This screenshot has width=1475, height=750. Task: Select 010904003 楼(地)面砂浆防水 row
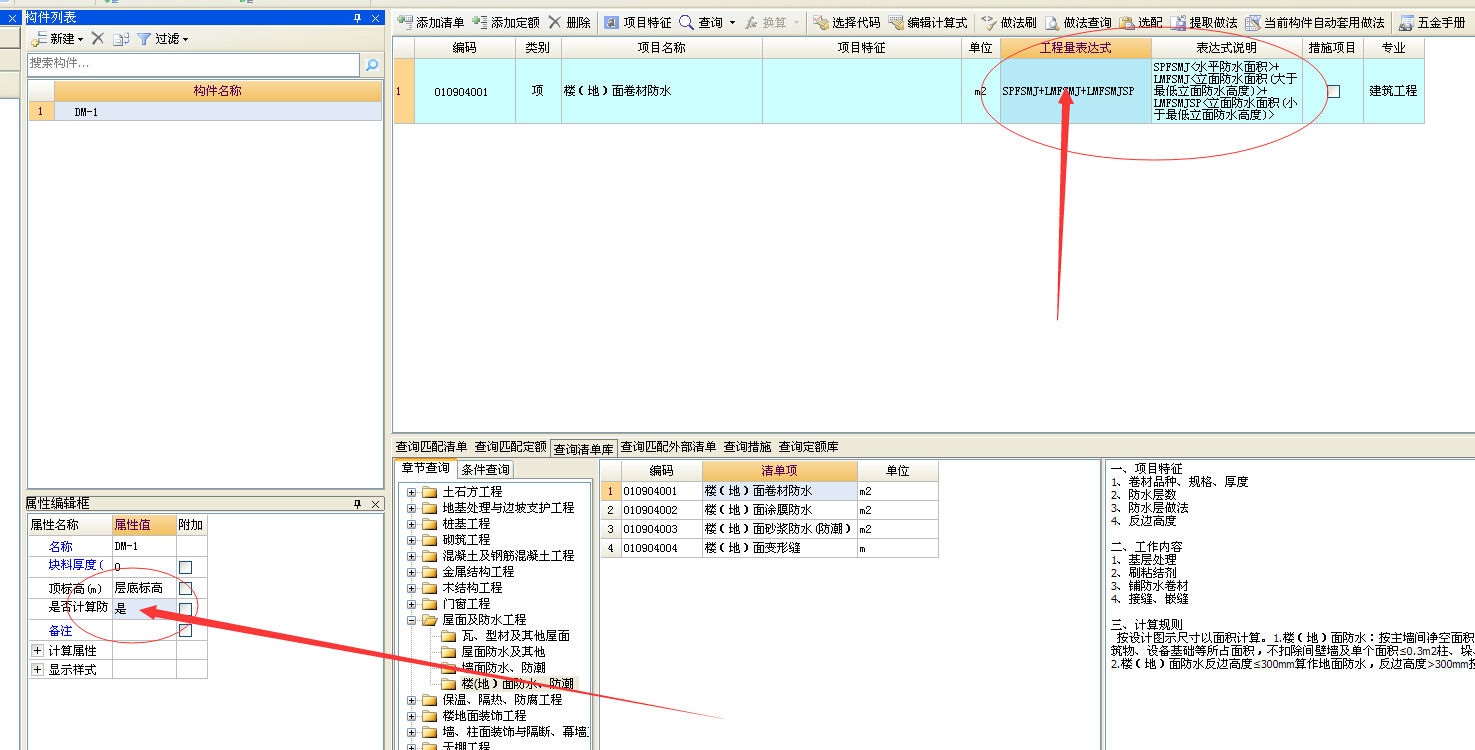coord(769,529)
